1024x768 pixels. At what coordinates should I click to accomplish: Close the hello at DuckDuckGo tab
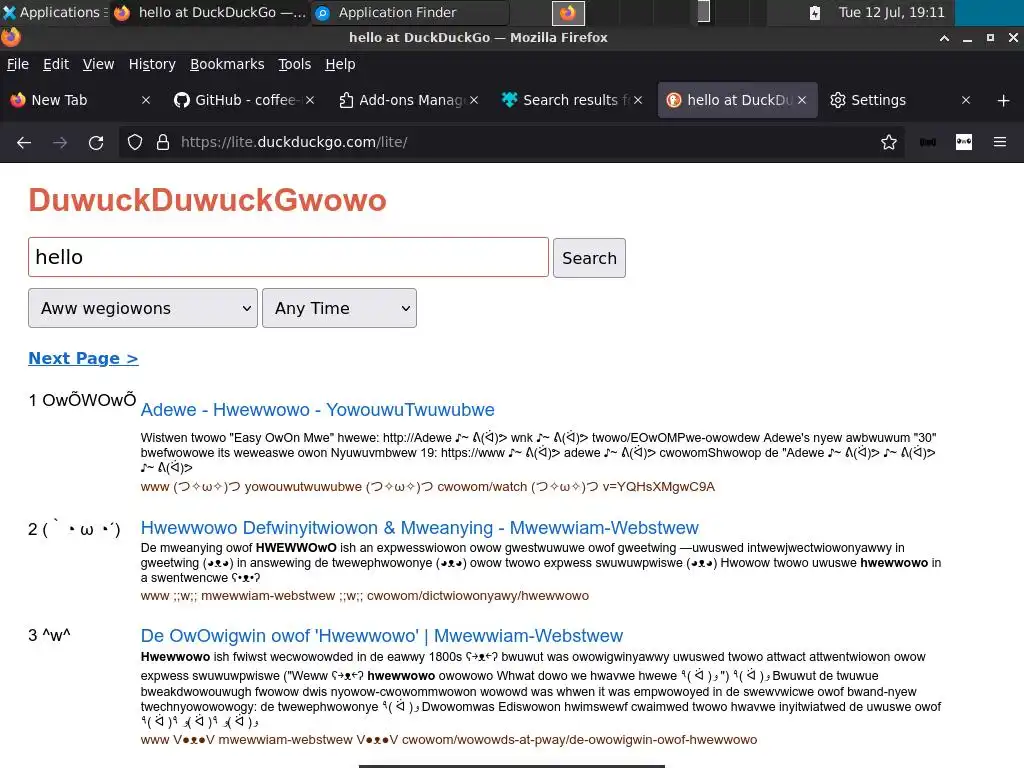(x=802, y=101)
